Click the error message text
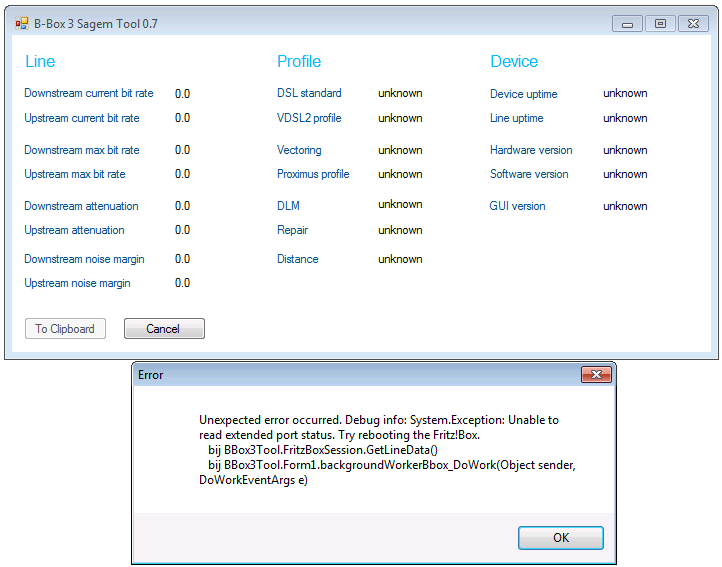This screenshot has height=567, width=722. pos(380,450)
